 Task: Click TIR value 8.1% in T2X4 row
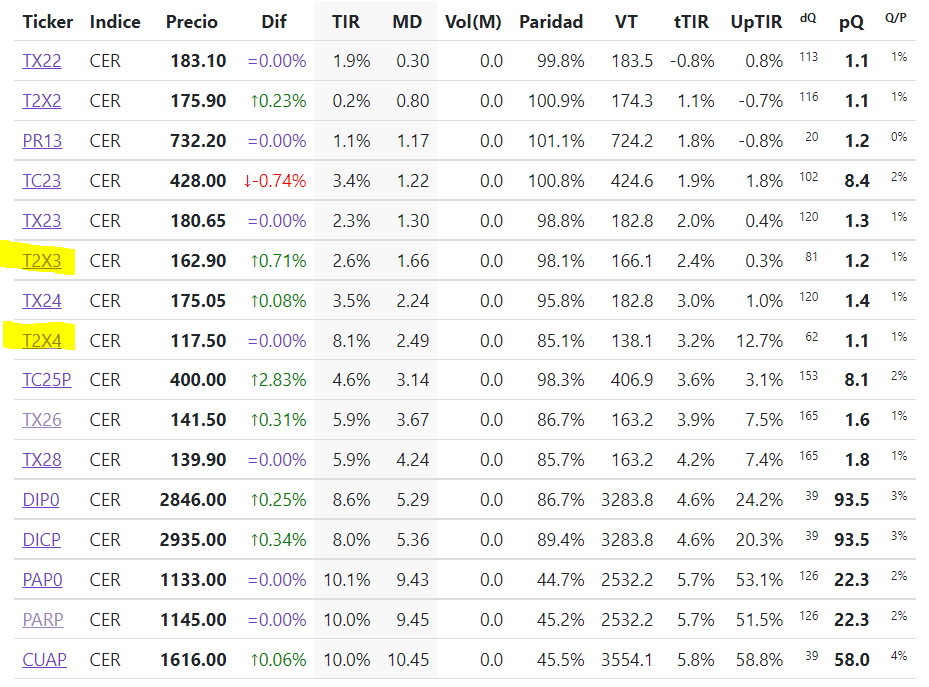click(351, 341)
